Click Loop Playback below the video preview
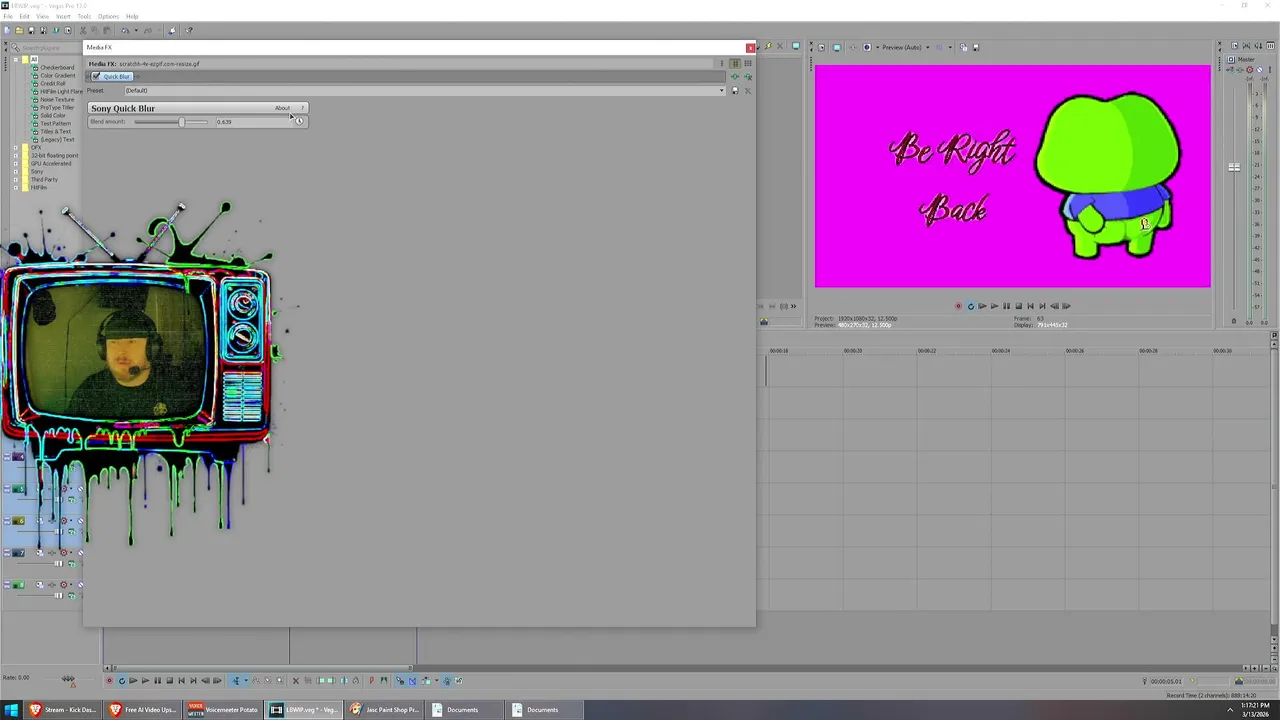 click(971, 306)
